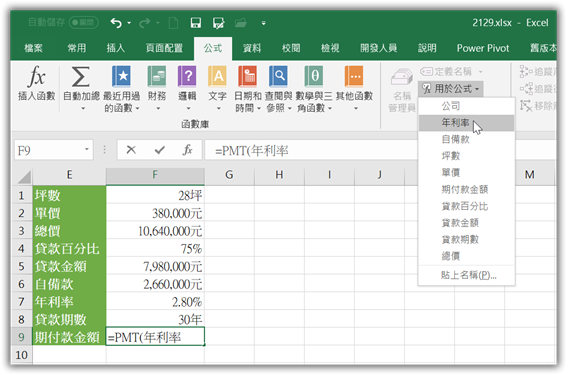Viewport: 567px width, 375px height.
Task: Switch to the Data (資料) tab
Action: click(252, 48)
